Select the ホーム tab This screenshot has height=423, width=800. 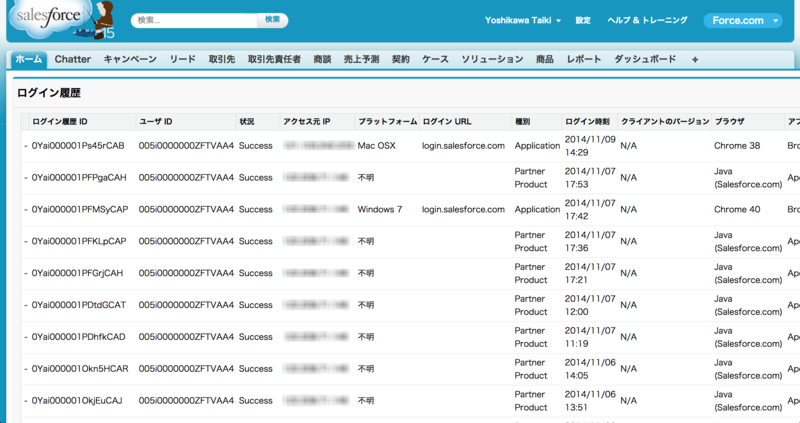(x=29, y=59)
